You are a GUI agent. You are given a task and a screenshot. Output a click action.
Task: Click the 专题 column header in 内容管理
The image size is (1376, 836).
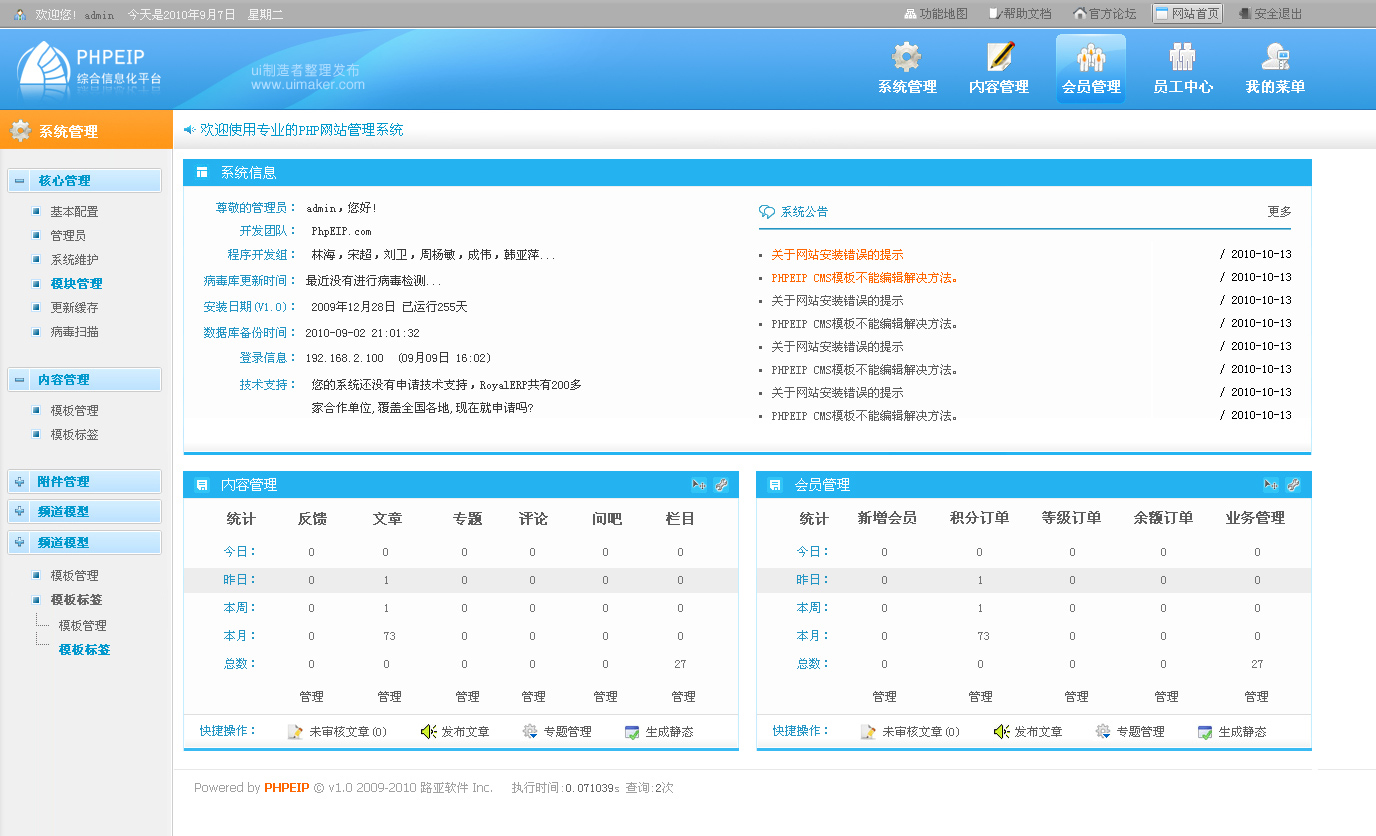point(467,519)
